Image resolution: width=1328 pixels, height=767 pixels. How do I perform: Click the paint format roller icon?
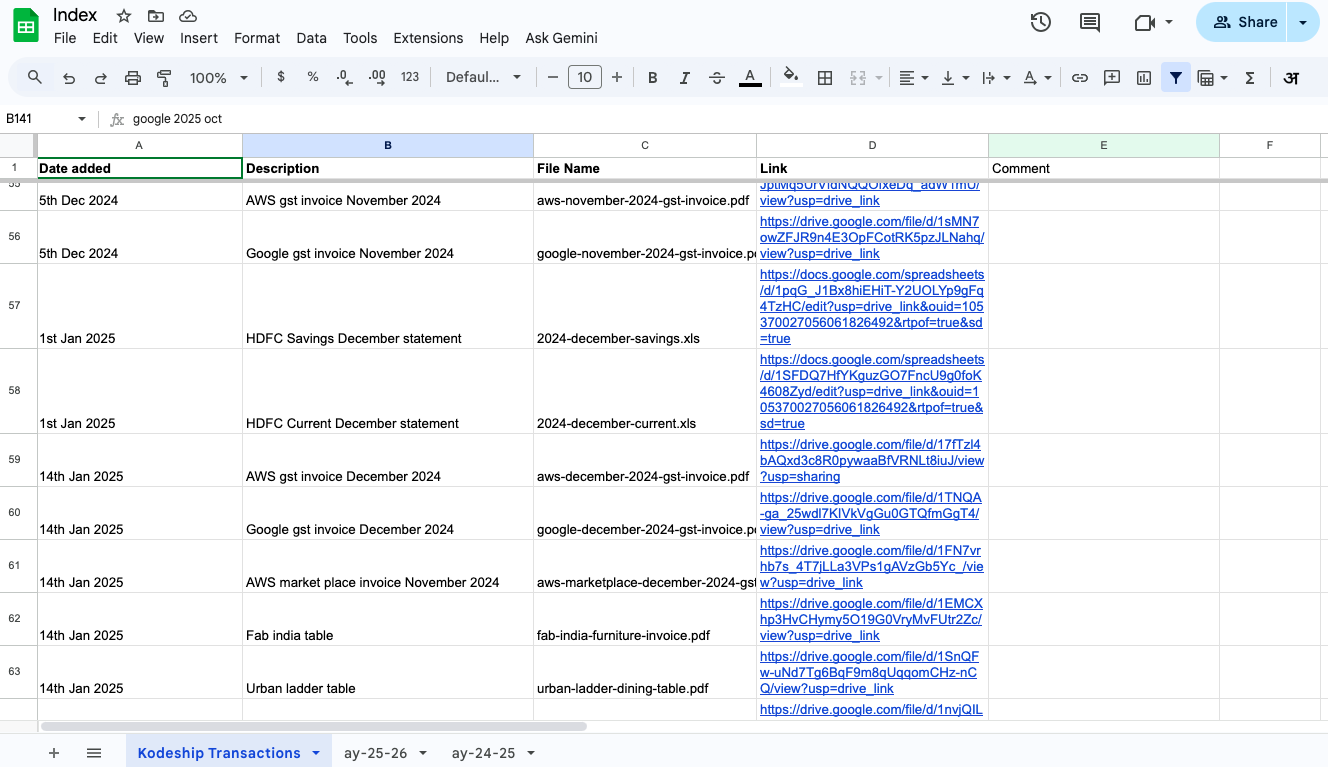(165, 78)
